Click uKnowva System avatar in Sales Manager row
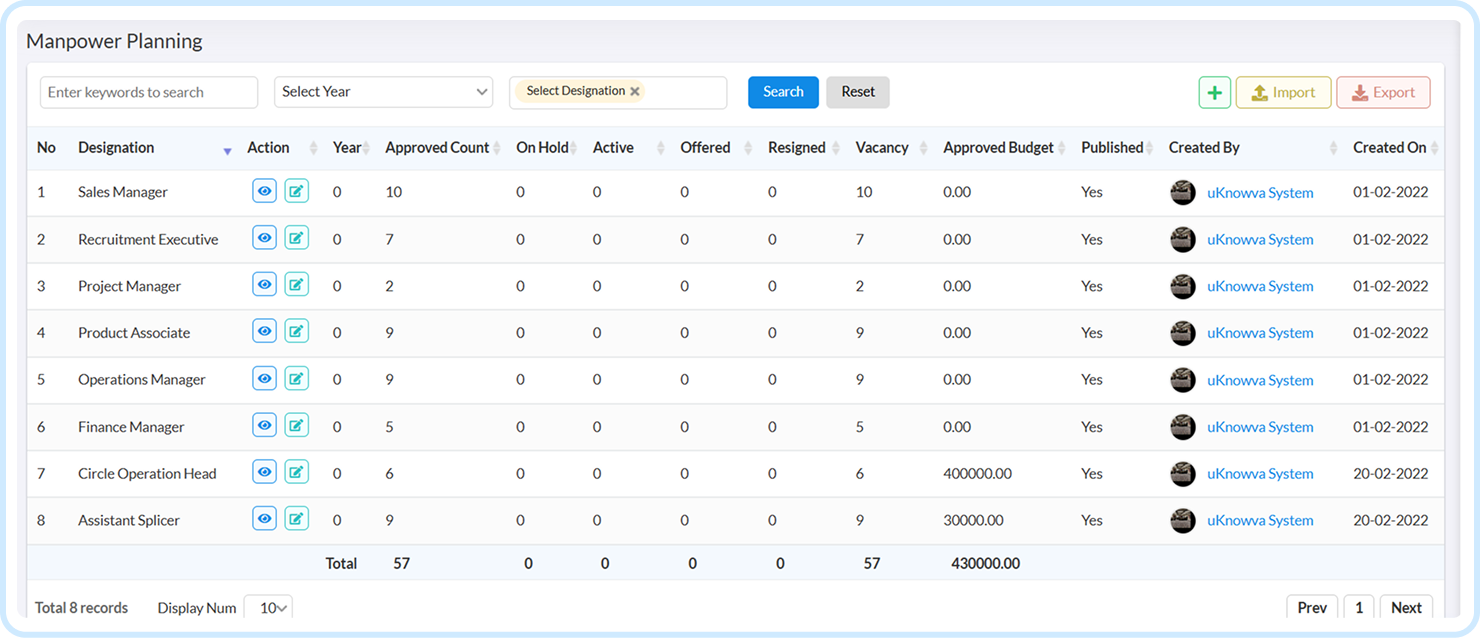The width and height of the screenshot is (1480, 638). pyautogui.click(x=1183, y=193)
